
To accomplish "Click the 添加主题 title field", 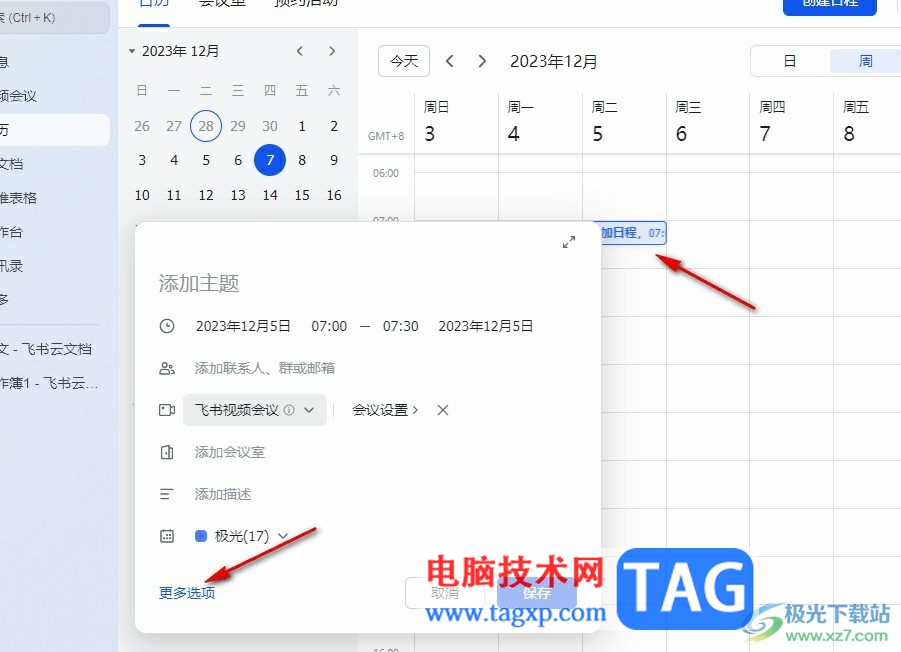I will pos(199,283).
